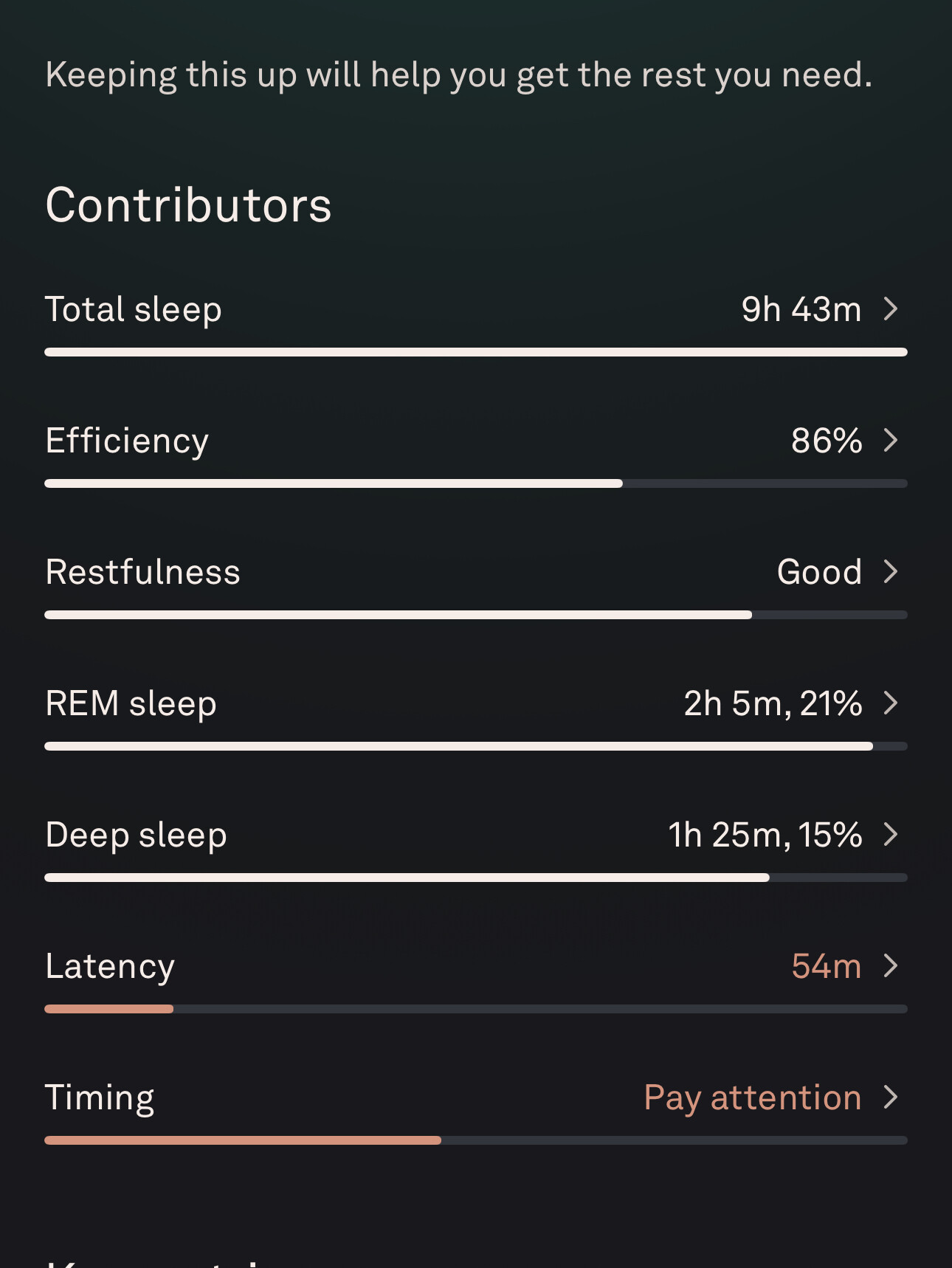Open Efficiency details chevron
The width and height of the screenshot is (952, 1268).
coord(891,440)
